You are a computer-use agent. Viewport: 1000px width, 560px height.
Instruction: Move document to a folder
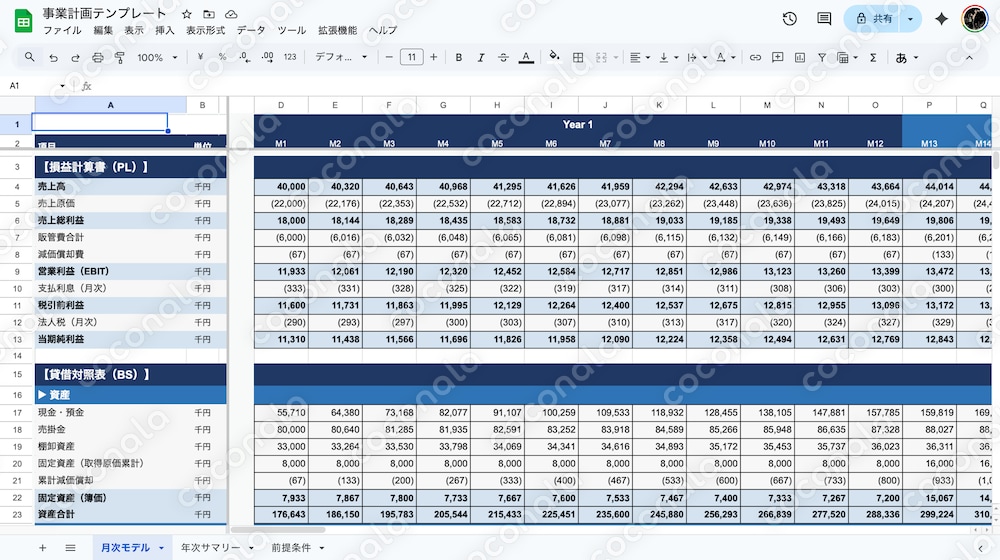[x=209, y=14]
